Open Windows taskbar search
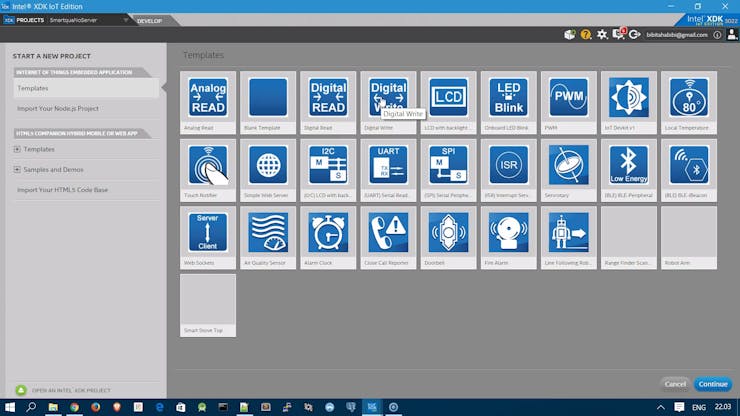Viewport: 740px width, 416px height. [31, 407]
